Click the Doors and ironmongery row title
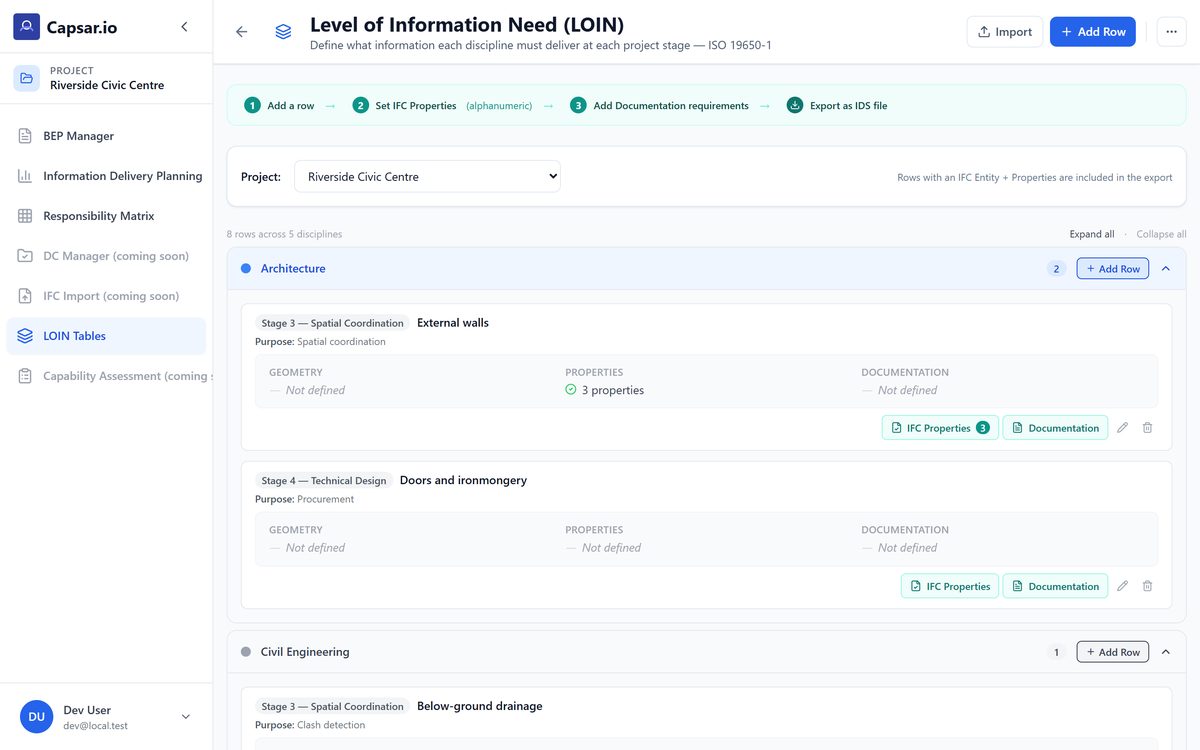The width and height of the screenshot is (1200, 750). [463, 480]
